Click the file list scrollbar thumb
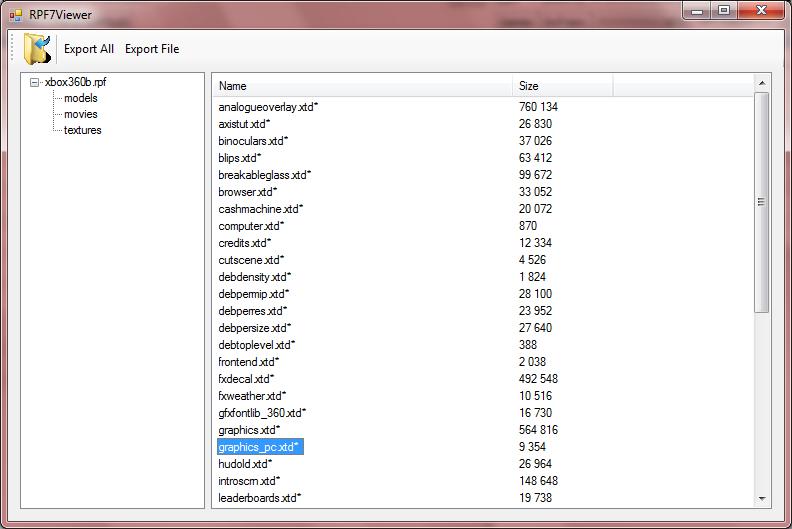The width and height of the screenshot is (792, 529). 762,202
